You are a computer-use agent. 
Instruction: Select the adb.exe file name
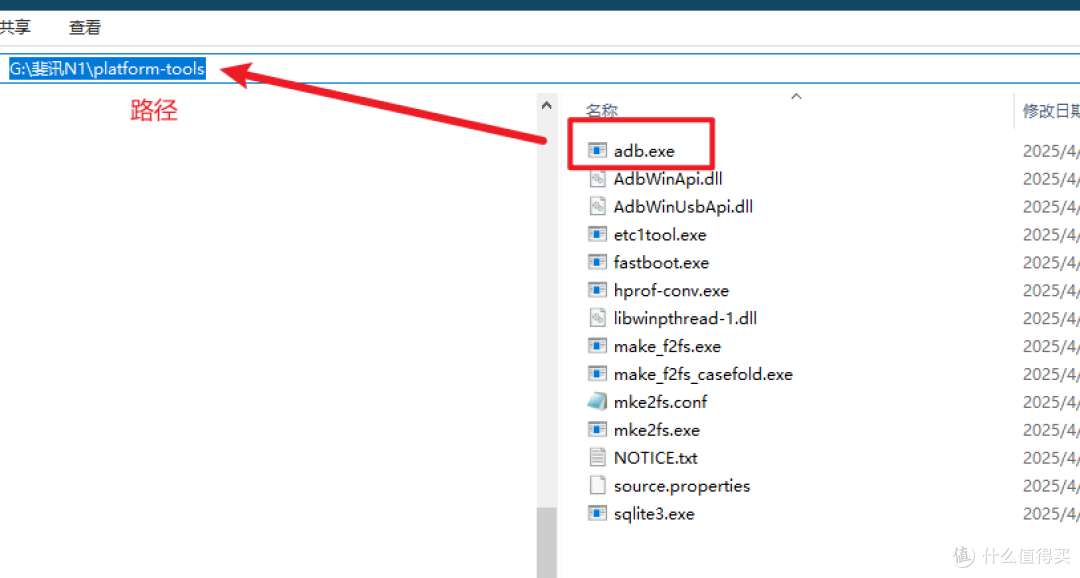(644, 151)
